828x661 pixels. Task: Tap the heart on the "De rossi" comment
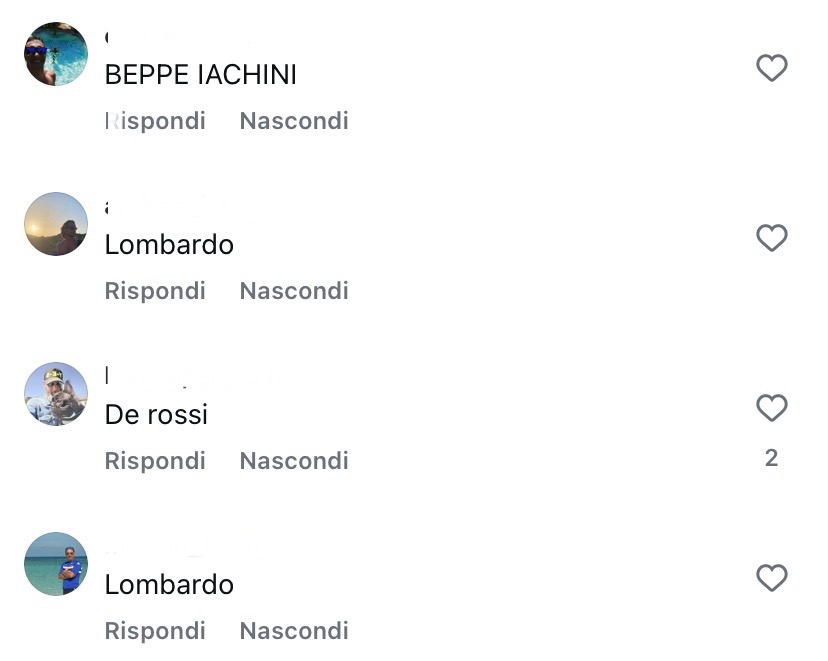[x=771, y=408]
